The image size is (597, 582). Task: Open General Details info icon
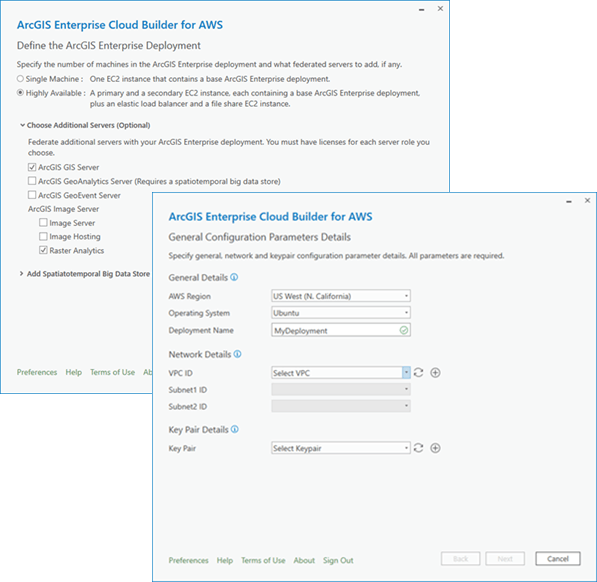(x=234, y=277)
